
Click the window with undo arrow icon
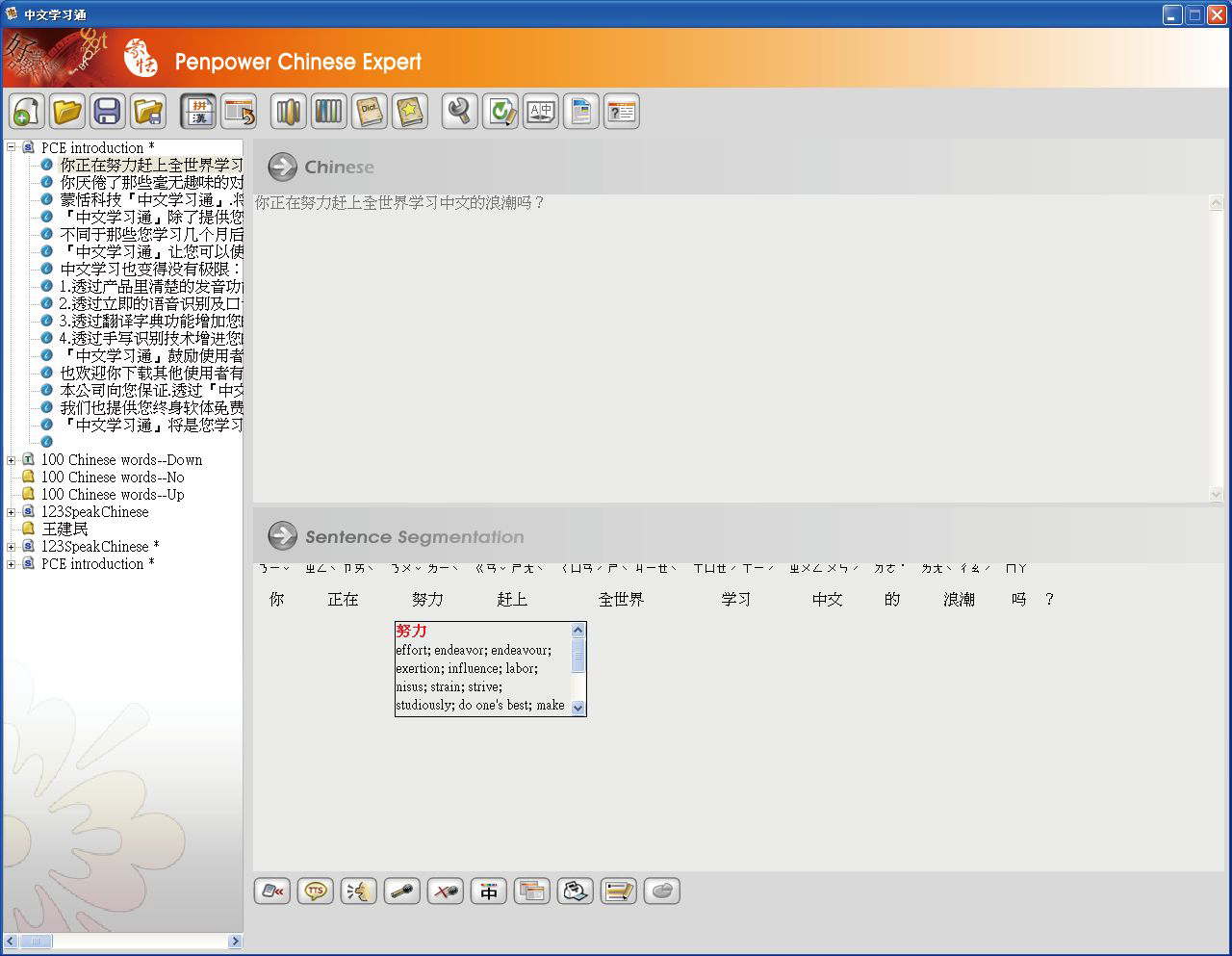click(x=239, y=112)
